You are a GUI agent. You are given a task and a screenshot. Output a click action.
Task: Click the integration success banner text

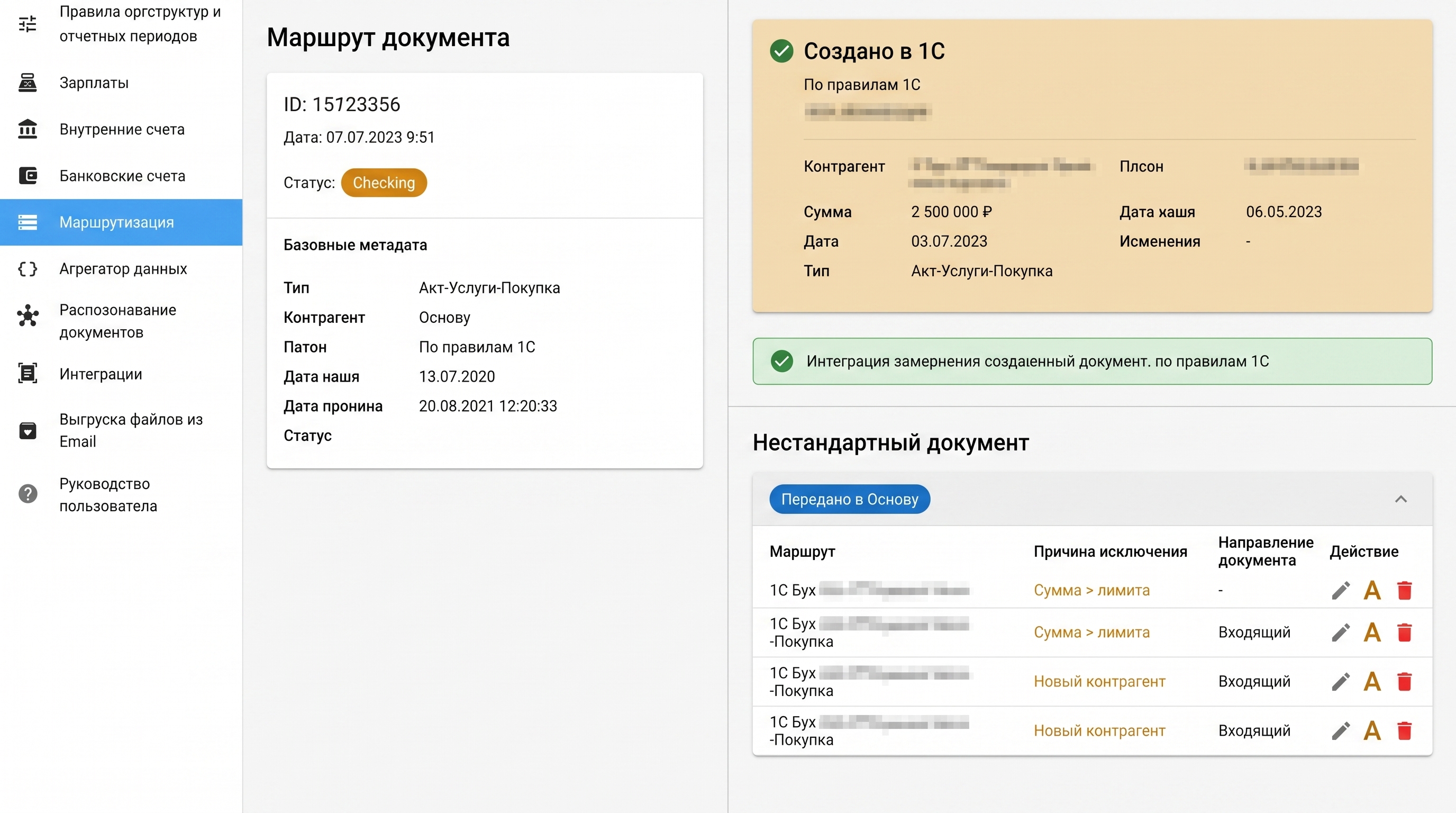pyautogui.click(x=1037, y=362)
